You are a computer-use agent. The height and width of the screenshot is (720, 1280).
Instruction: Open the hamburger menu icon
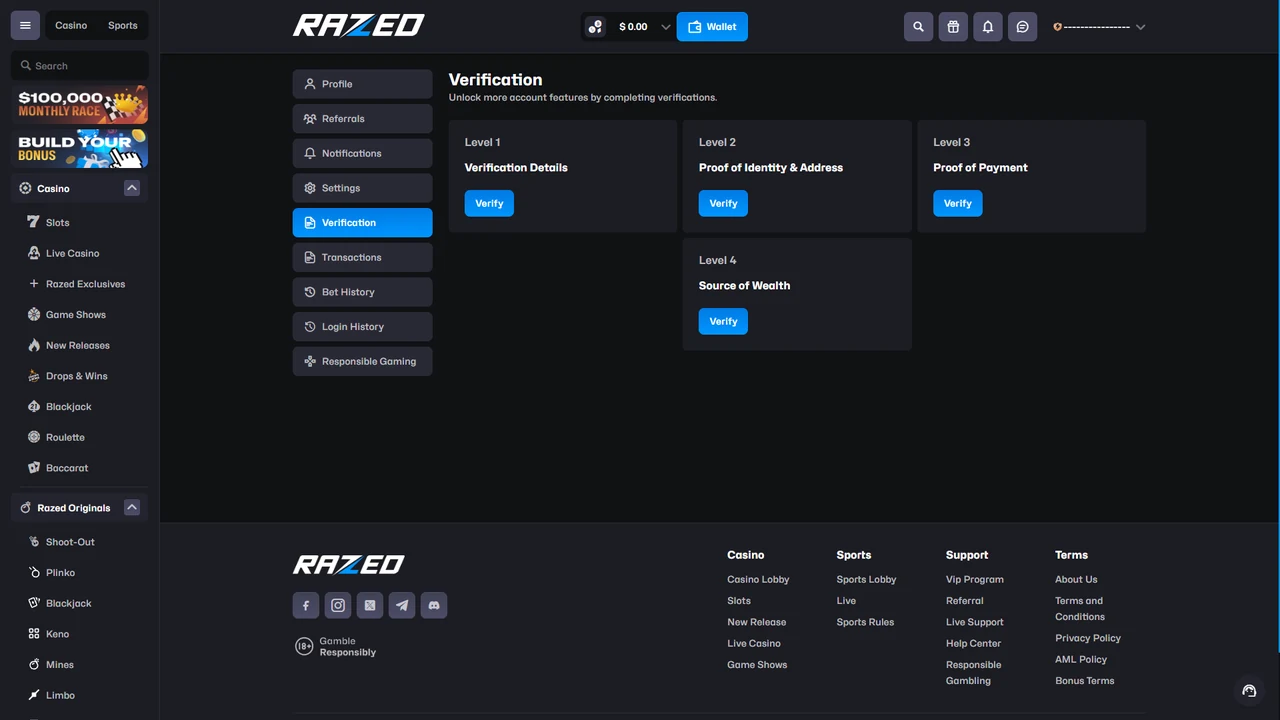(25, 26)
